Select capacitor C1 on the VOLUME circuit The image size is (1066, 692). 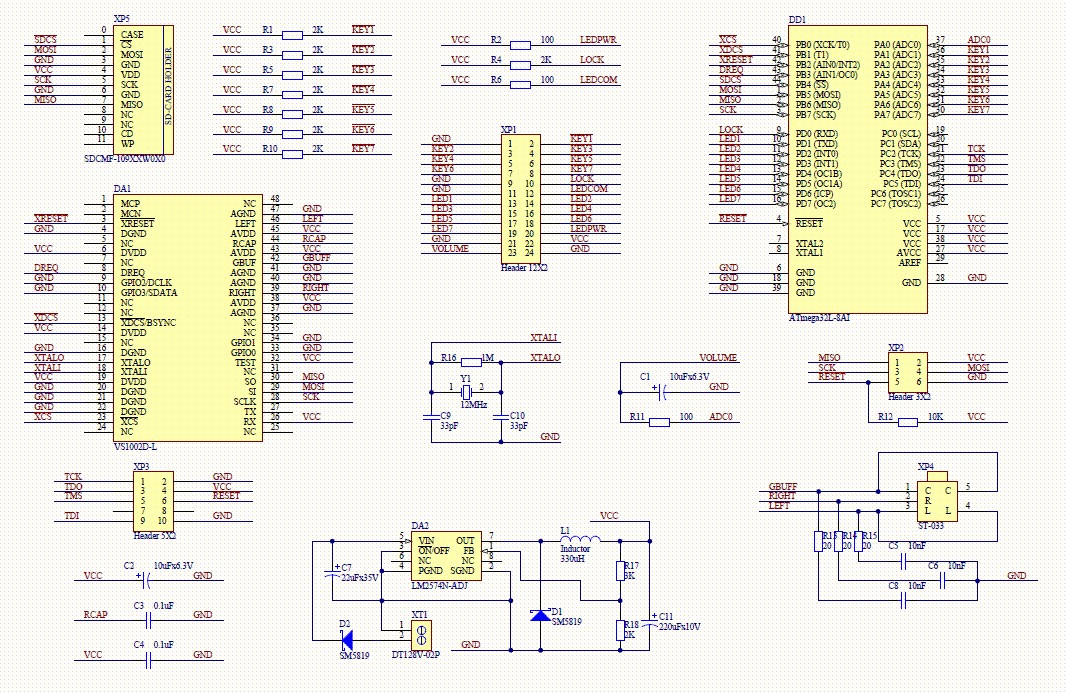pyautogui.click(x=661, y=392)
